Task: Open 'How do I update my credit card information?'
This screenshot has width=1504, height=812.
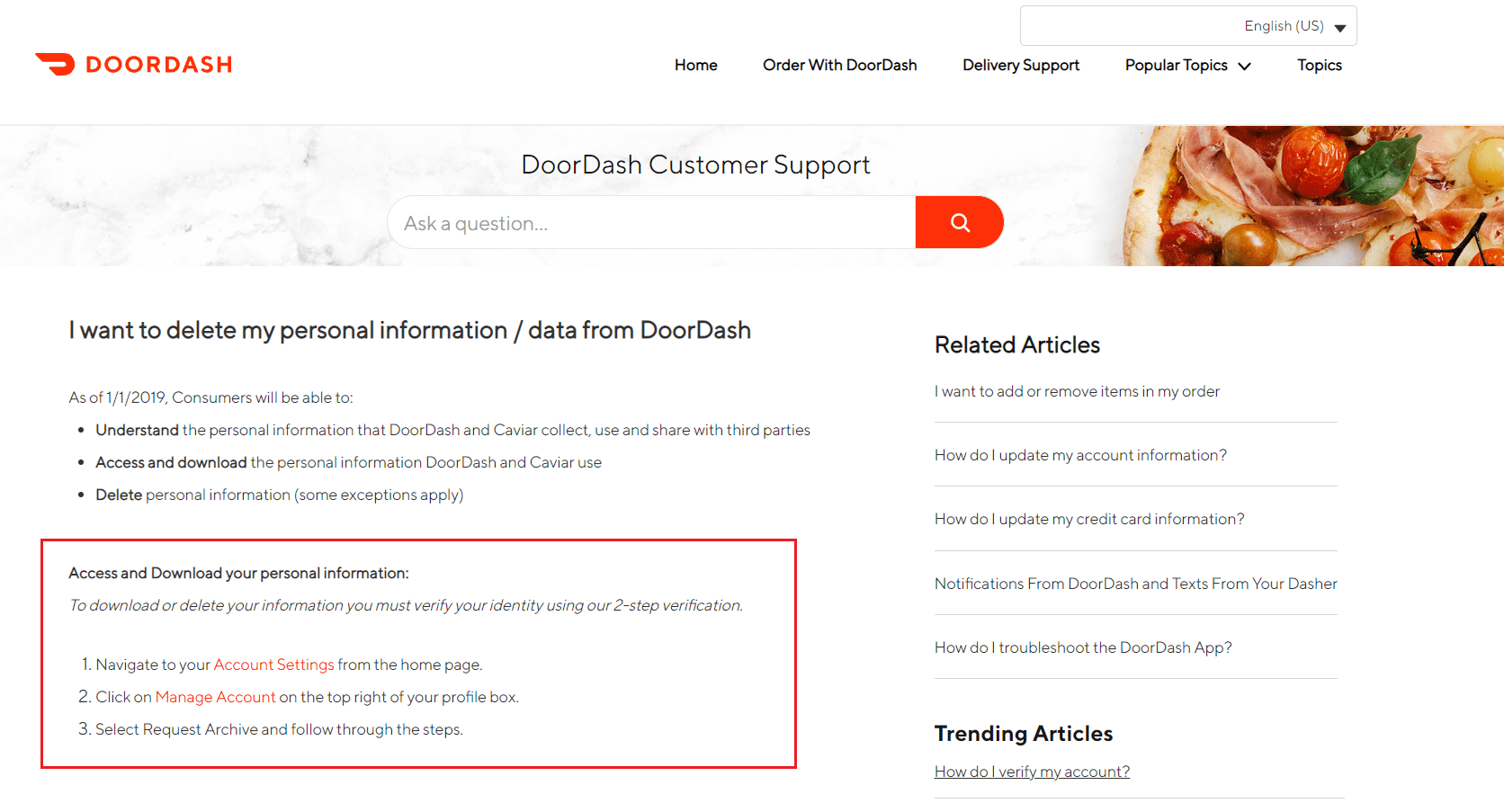Action: click(1089, 519)
